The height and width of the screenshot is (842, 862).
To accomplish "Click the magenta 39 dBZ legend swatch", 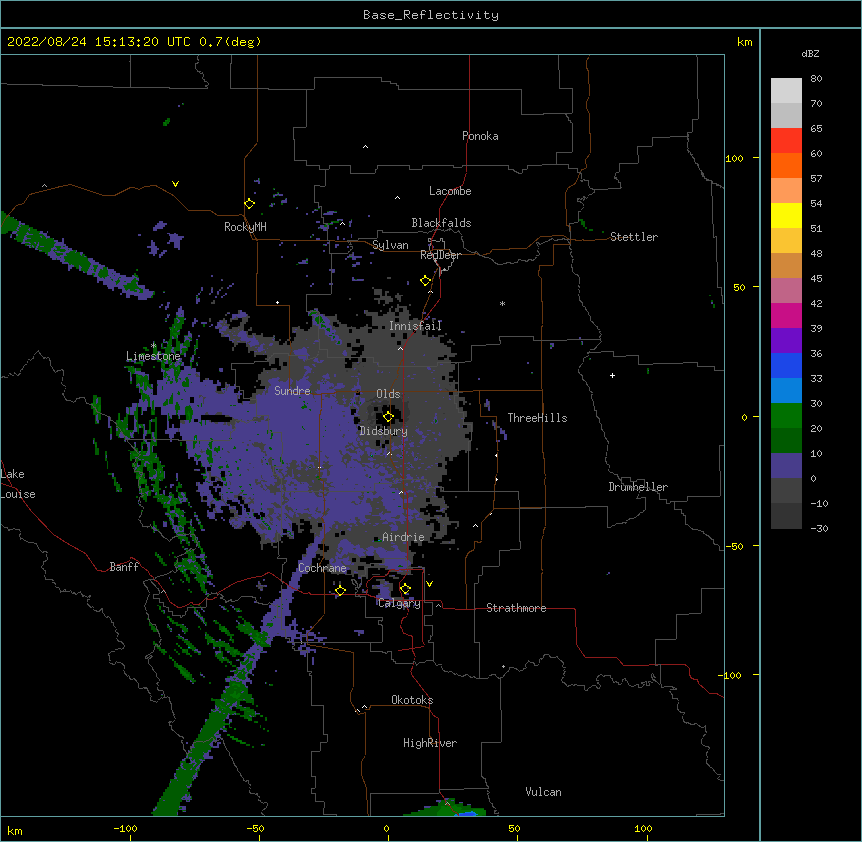I will (x=786, y=315).
